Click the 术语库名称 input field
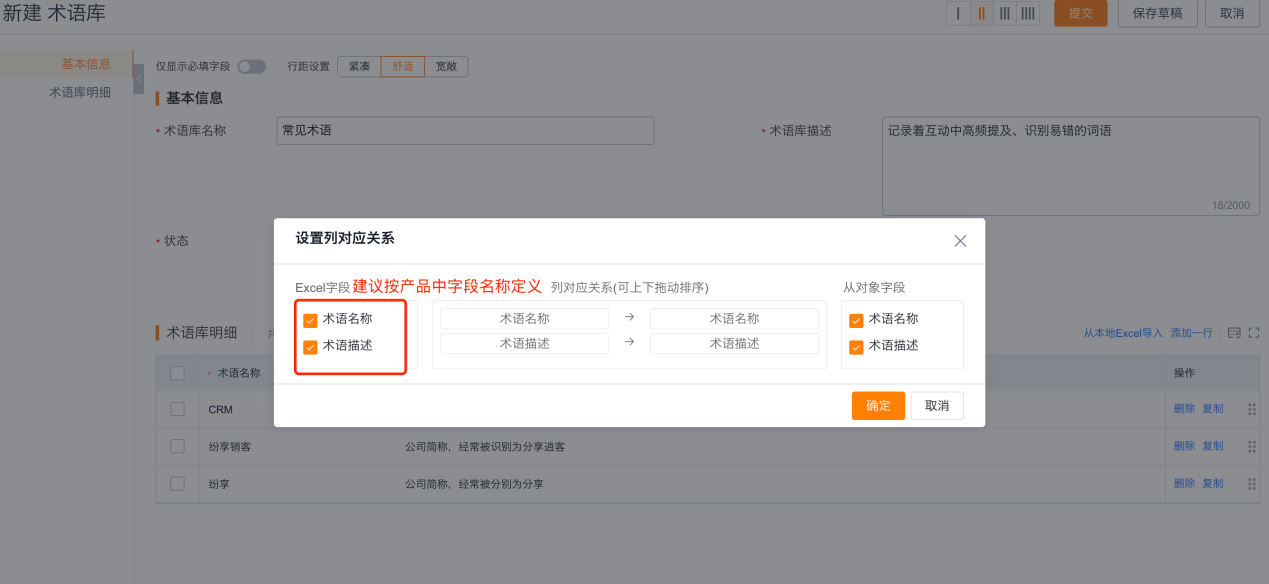The width and height of the screenshot is (1269, 584). 465,131
